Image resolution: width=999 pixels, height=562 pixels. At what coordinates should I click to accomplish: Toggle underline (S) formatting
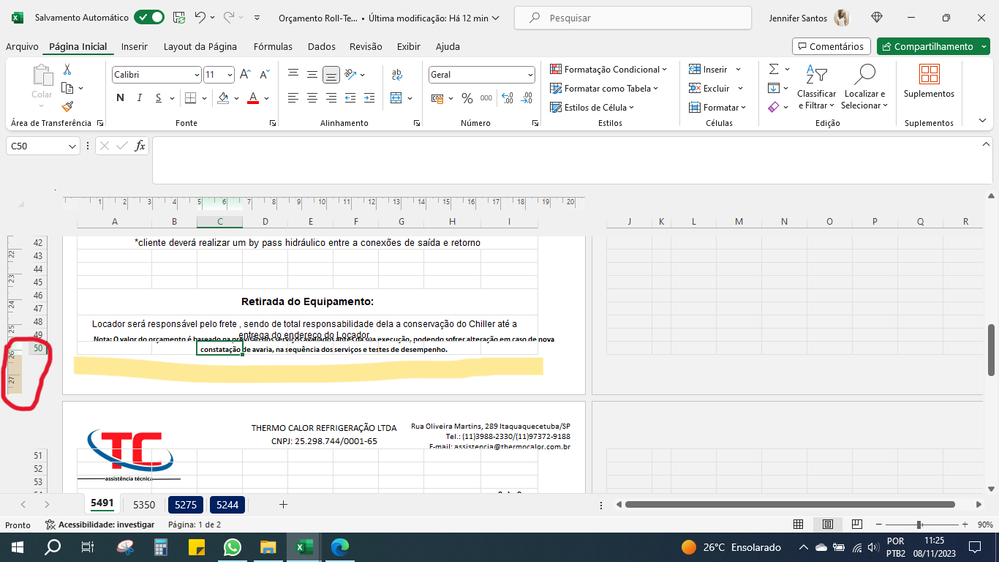(158, 97)
